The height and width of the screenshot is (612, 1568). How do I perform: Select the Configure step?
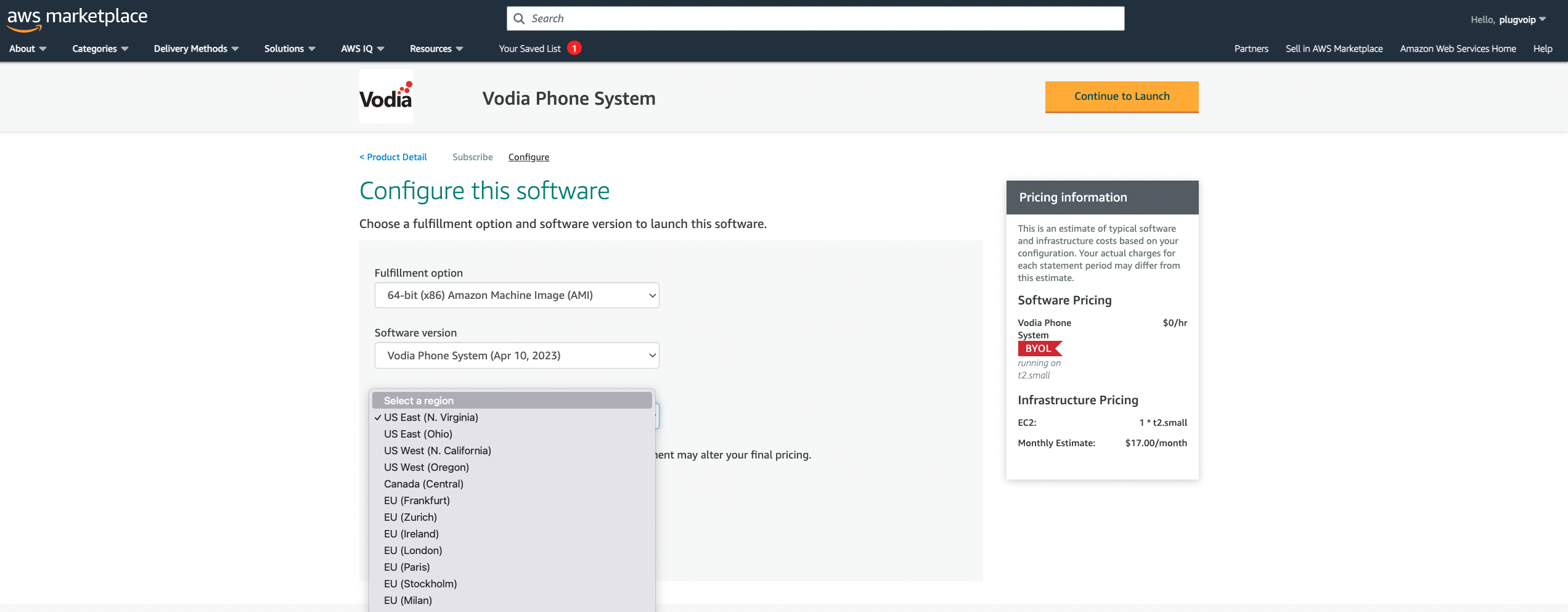pos(529,157)
